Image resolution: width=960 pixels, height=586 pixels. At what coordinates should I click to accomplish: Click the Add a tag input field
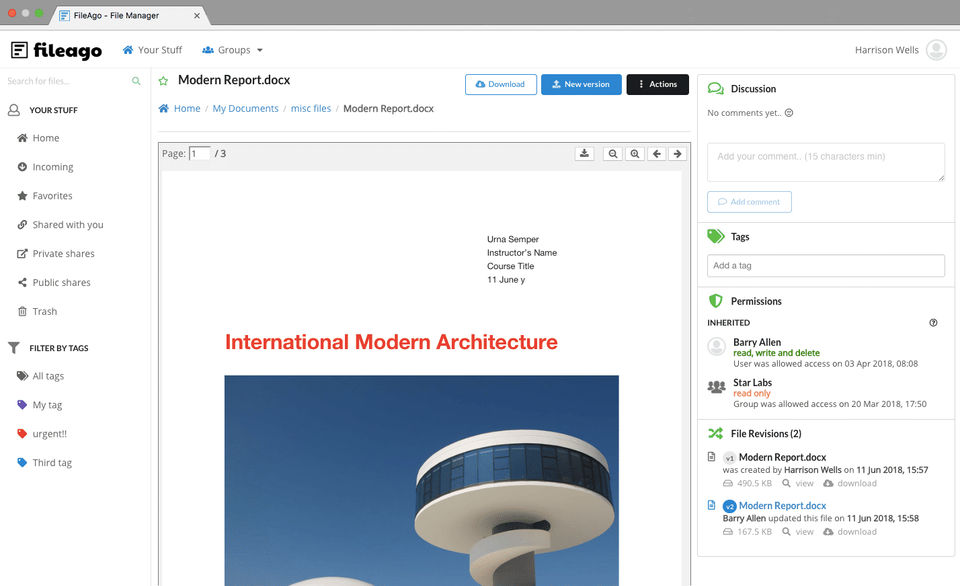(825, 266)
